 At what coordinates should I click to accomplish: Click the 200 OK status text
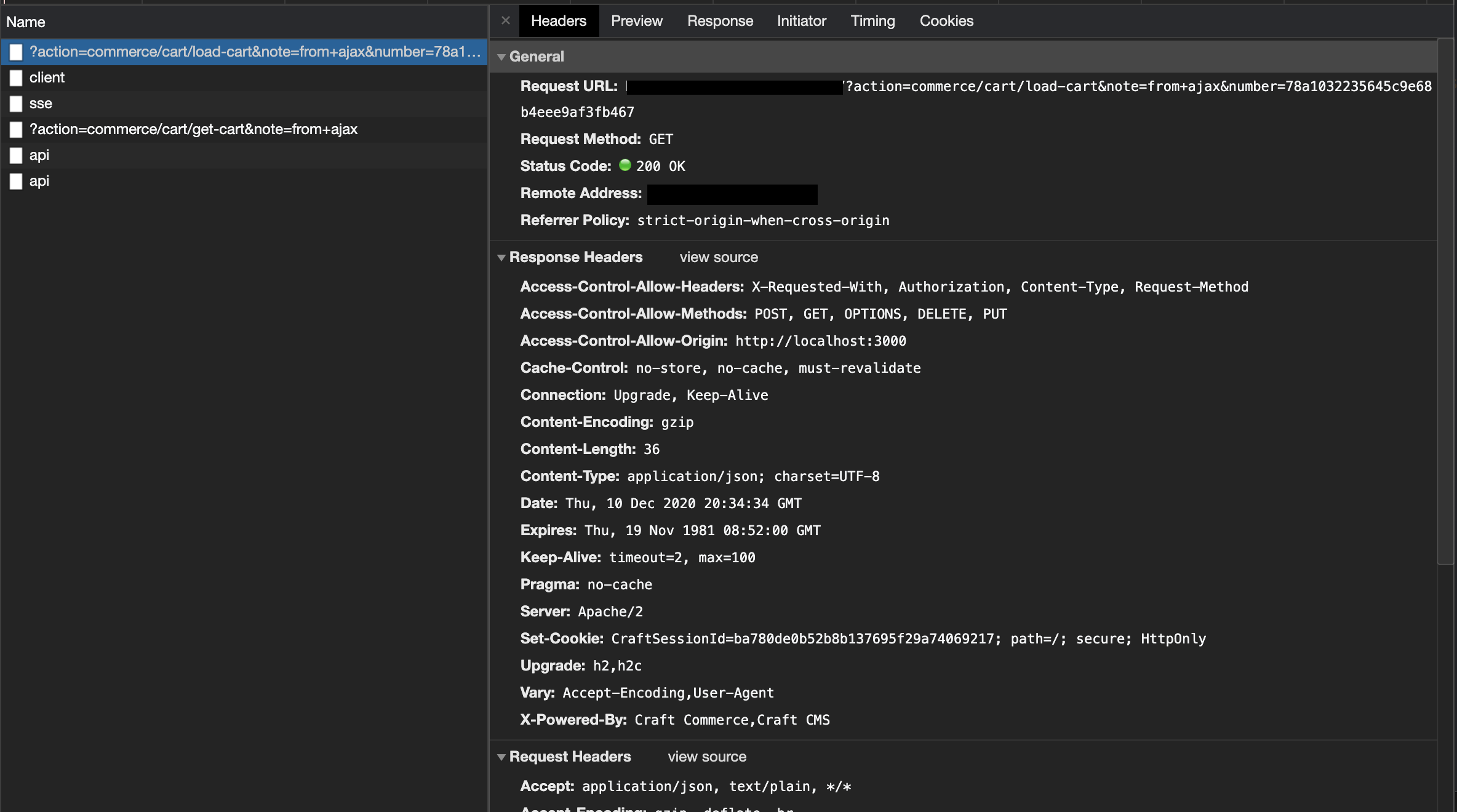661,166
